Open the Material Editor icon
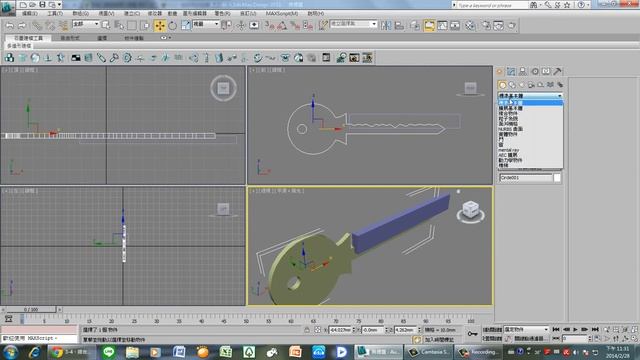 470,26
